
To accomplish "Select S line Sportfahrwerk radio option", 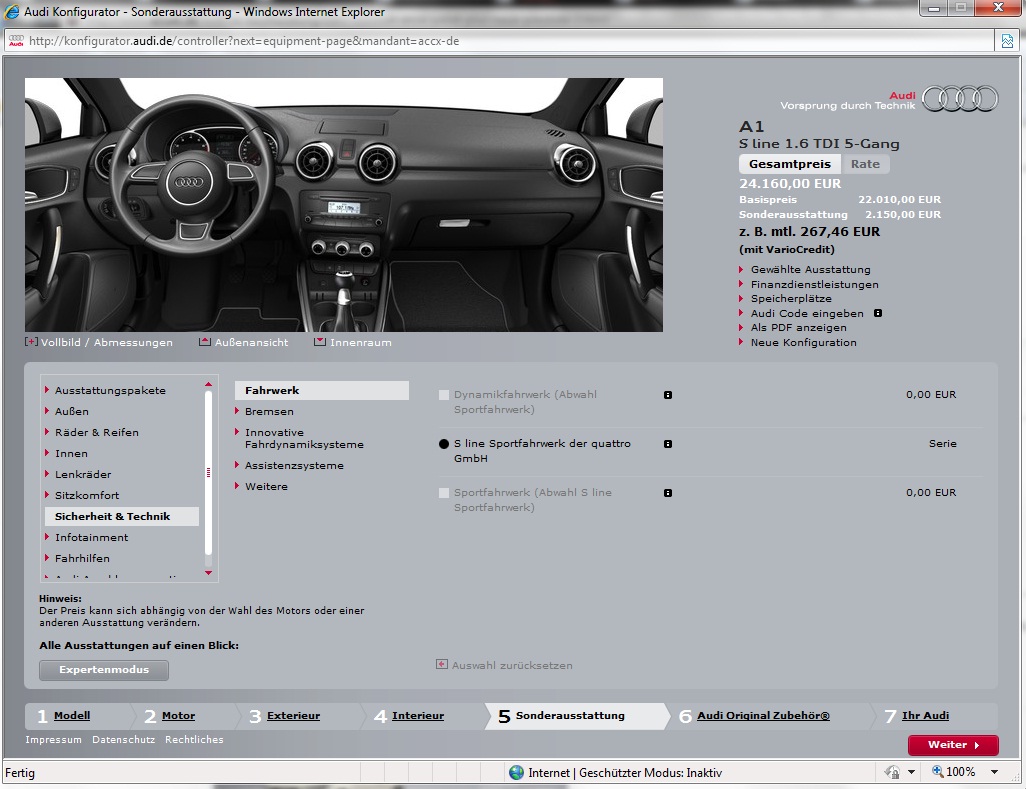I will tap(444, 444).
